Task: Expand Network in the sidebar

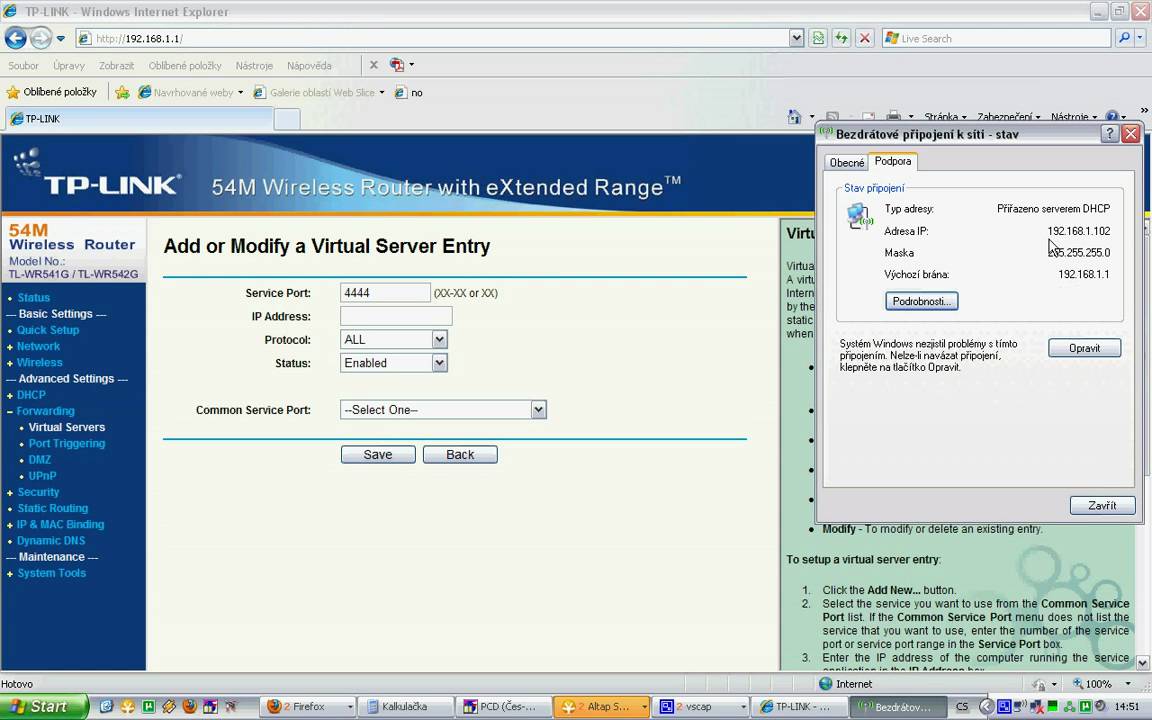Action: click(38, 346)
